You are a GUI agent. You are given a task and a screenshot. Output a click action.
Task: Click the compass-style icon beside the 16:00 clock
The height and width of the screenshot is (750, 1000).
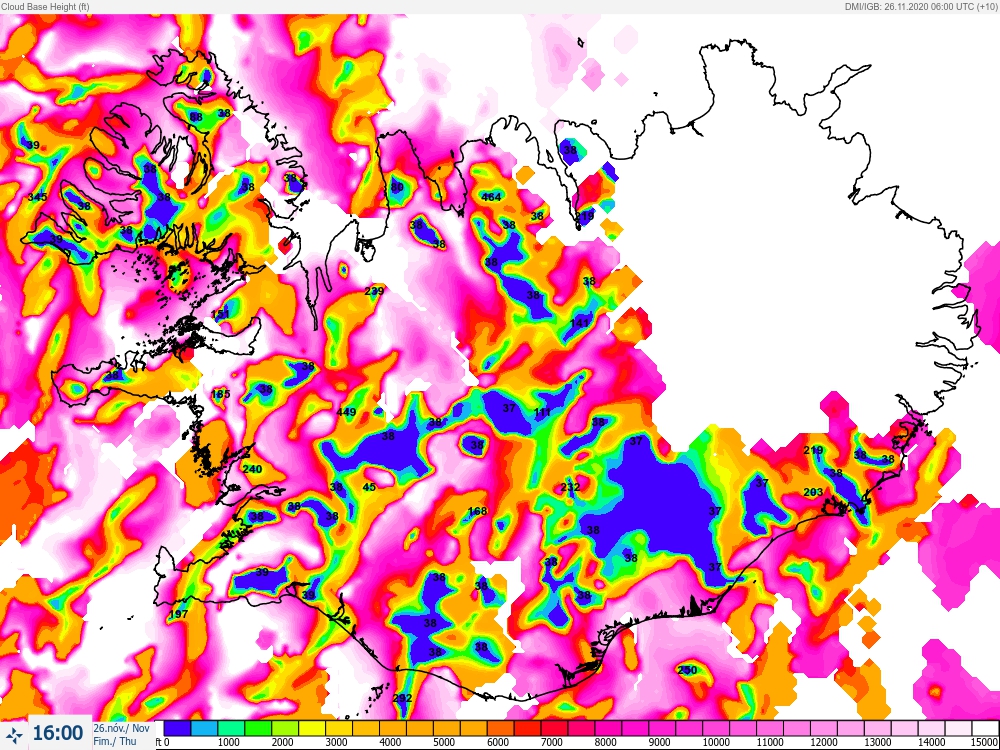(x=15, y=733)
